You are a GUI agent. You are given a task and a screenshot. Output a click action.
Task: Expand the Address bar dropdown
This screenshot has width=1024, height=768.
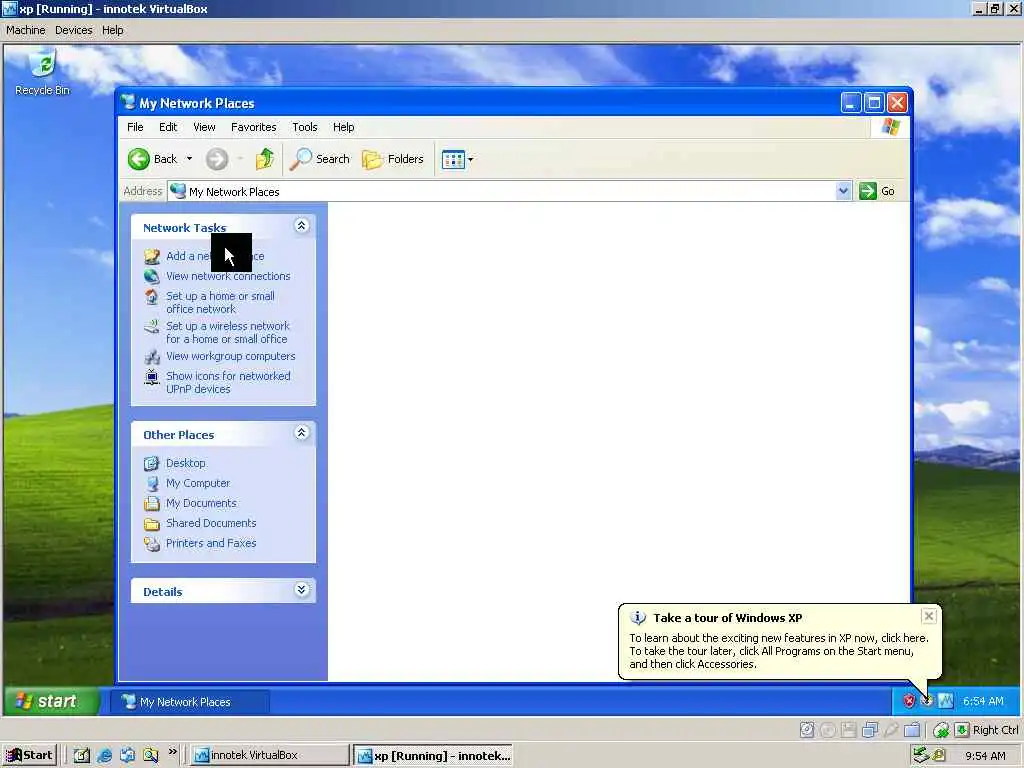pyautogui.click(x=843, y=191)
